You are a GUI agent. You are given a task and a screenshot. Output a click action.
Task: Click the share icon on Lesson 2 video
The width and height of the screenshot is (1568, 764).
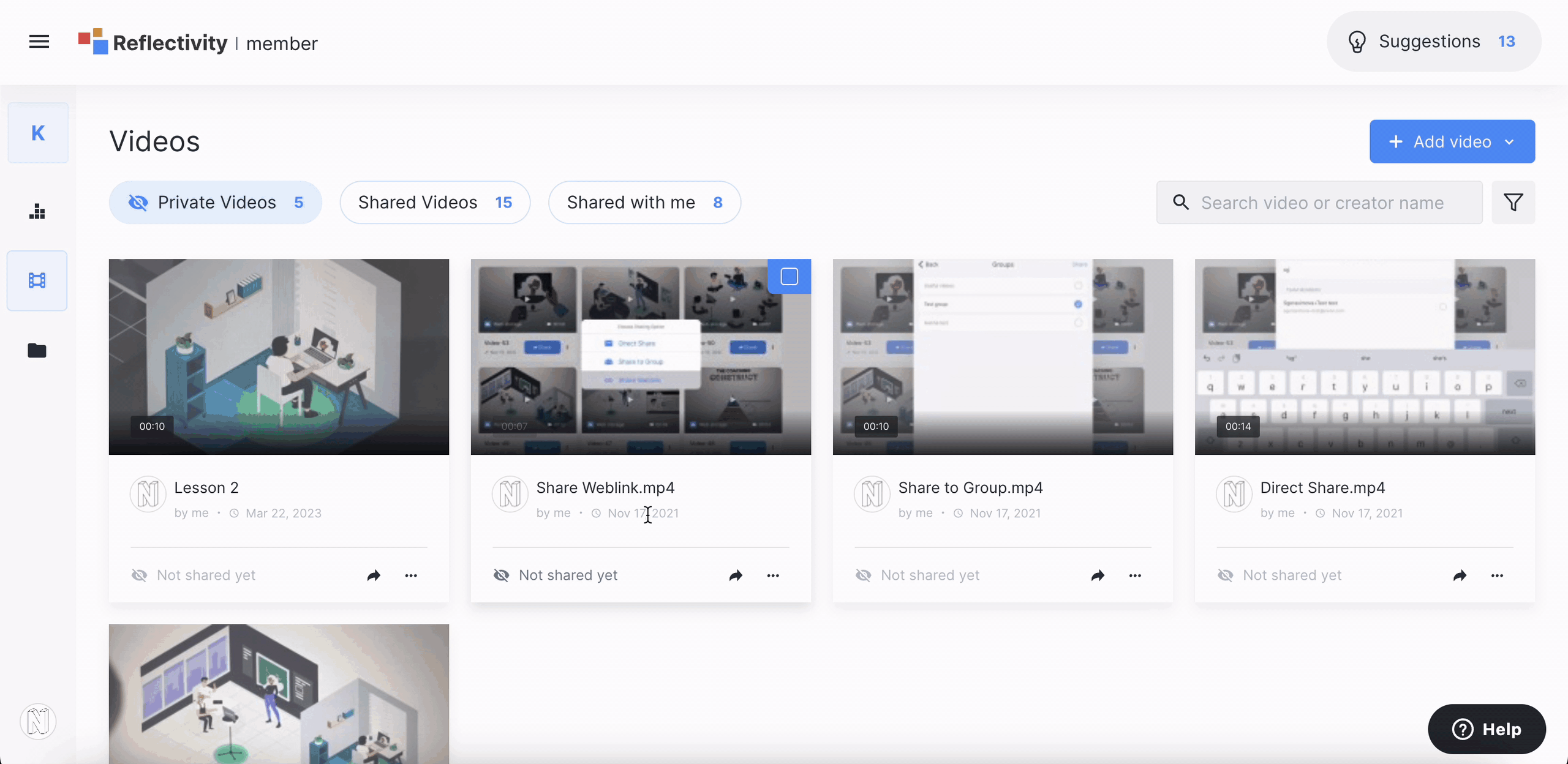pos(374,574)
